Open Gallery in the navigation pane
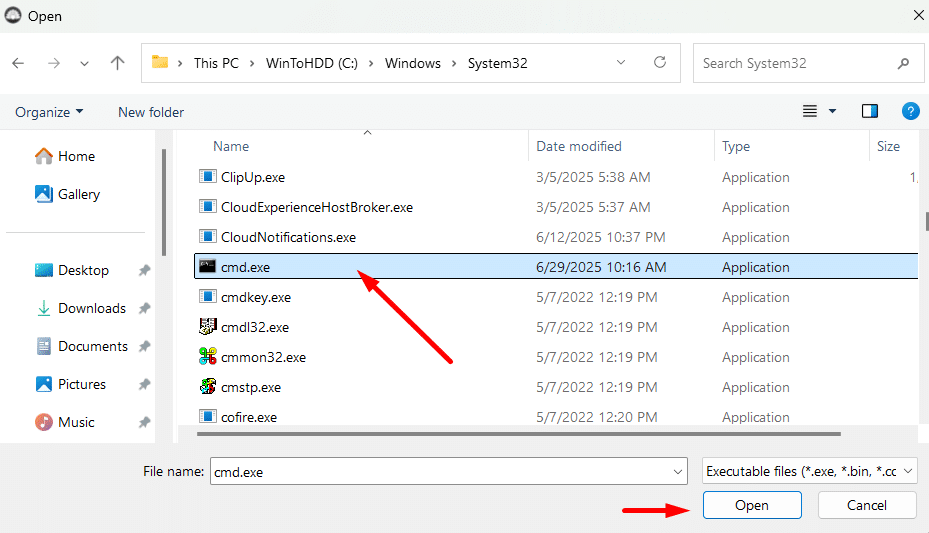This screenshot has height=533, width=929. pyautogui.click(x=67, y=194)
